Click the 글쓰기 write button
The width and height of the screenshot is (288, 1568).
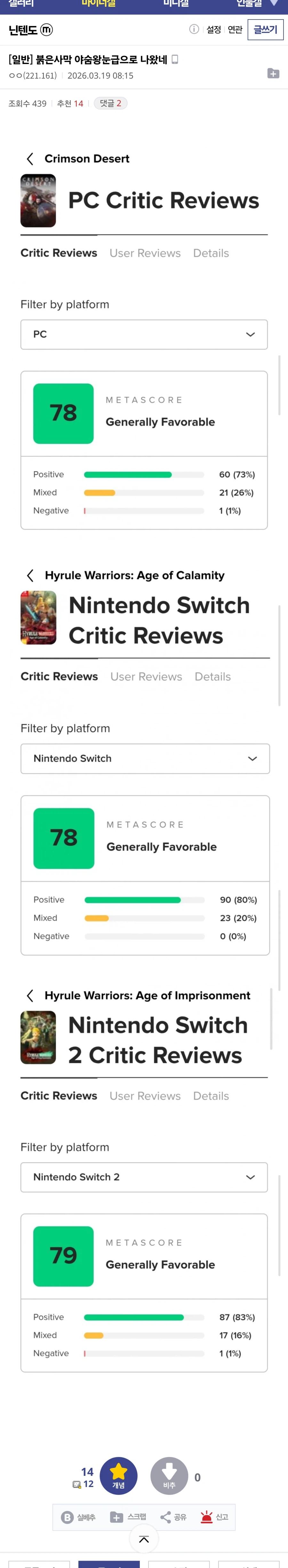click(x=266, y=29)
